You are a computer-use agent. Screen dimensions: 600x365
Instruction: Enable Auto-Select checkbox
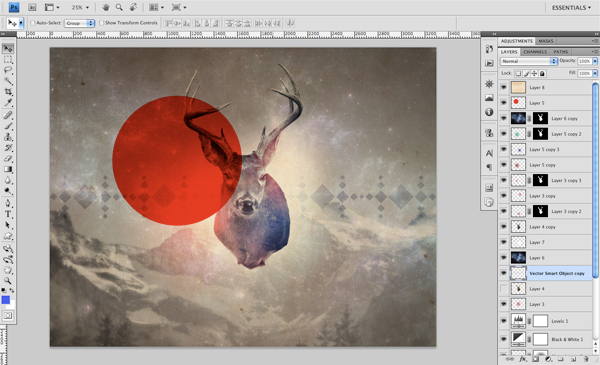coord(33,23)
